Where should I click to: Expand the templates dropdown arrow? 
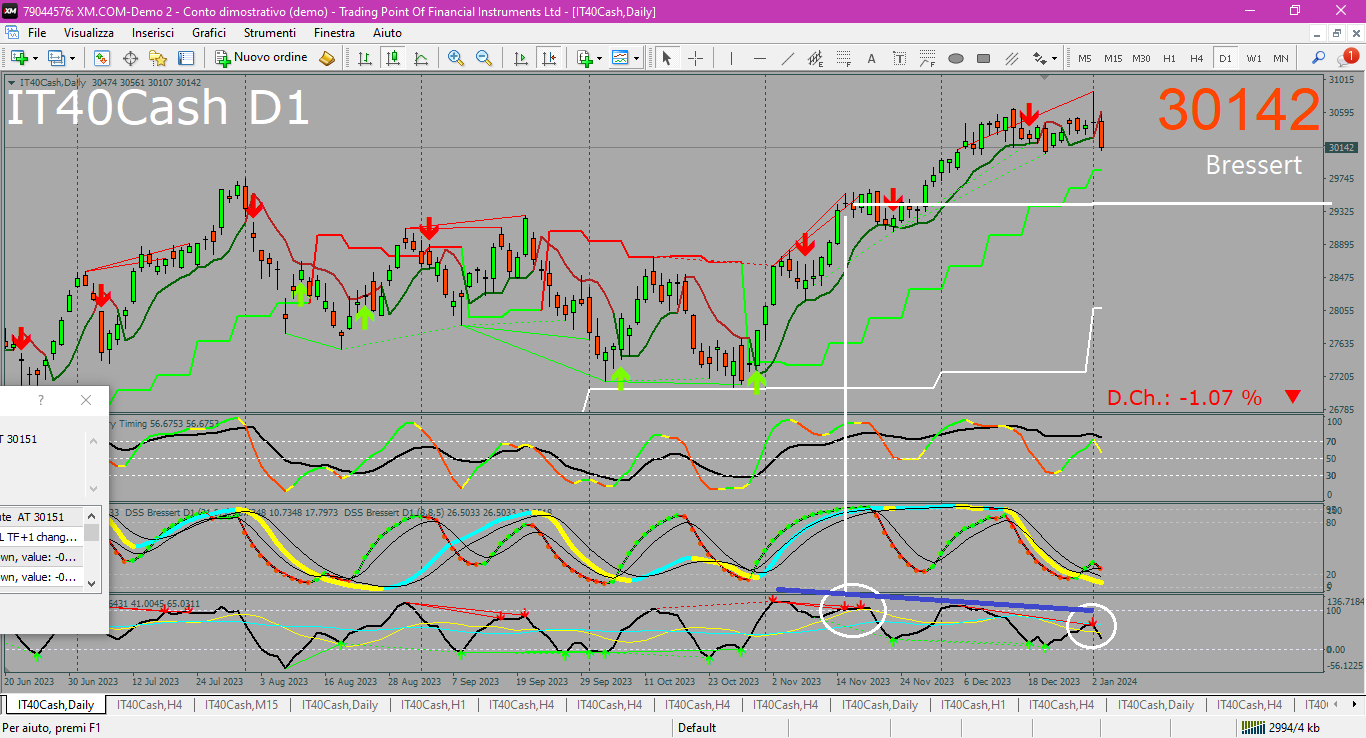point(636,58)
